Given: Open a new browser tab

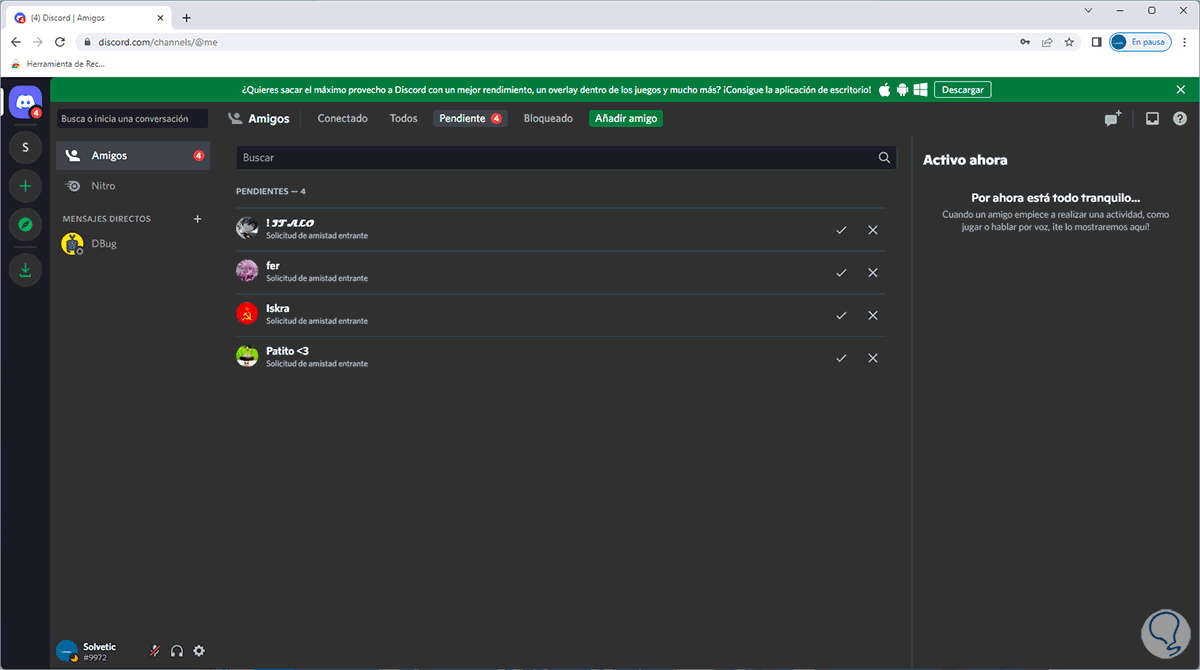Looking at the screenshot, I should click(186, 17).
